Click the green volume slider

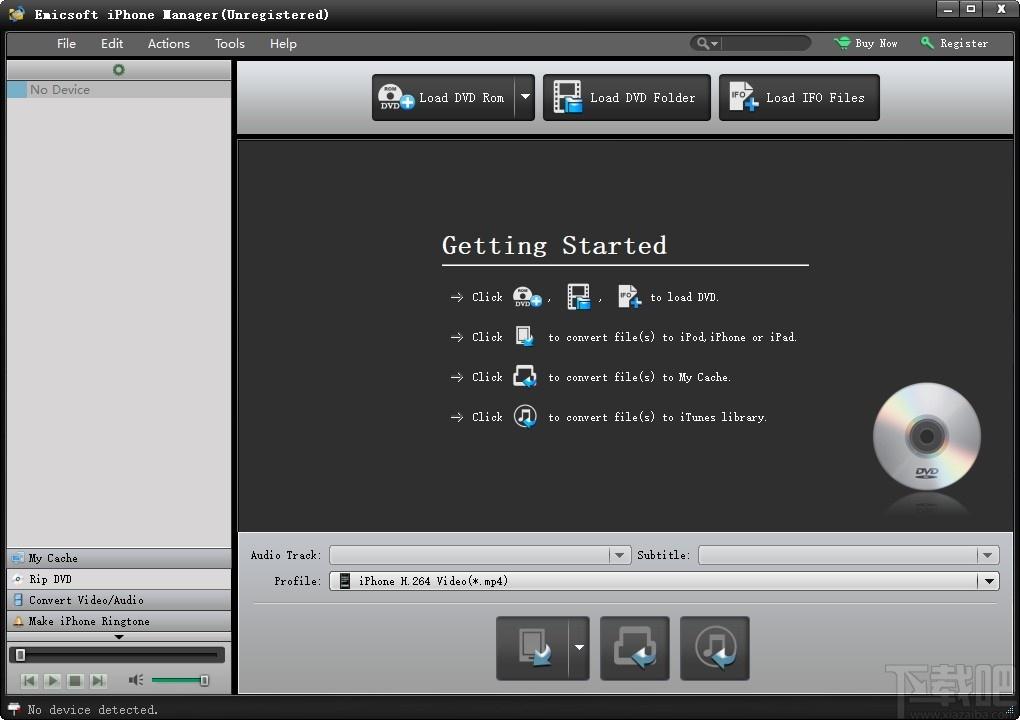(180, 680)
